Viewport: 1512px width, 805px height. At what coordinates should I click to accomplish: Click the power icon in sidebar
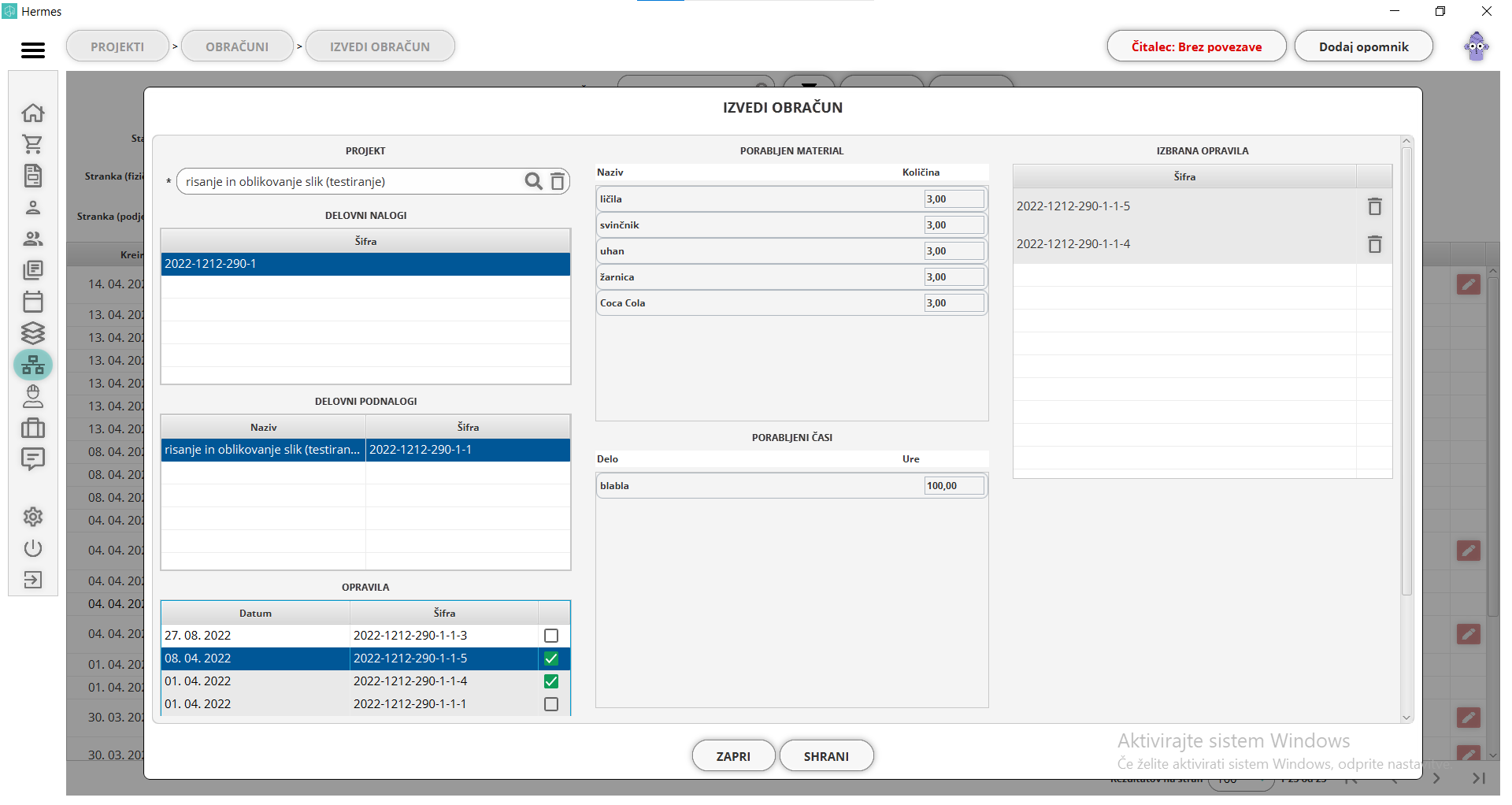coord(32,548)
